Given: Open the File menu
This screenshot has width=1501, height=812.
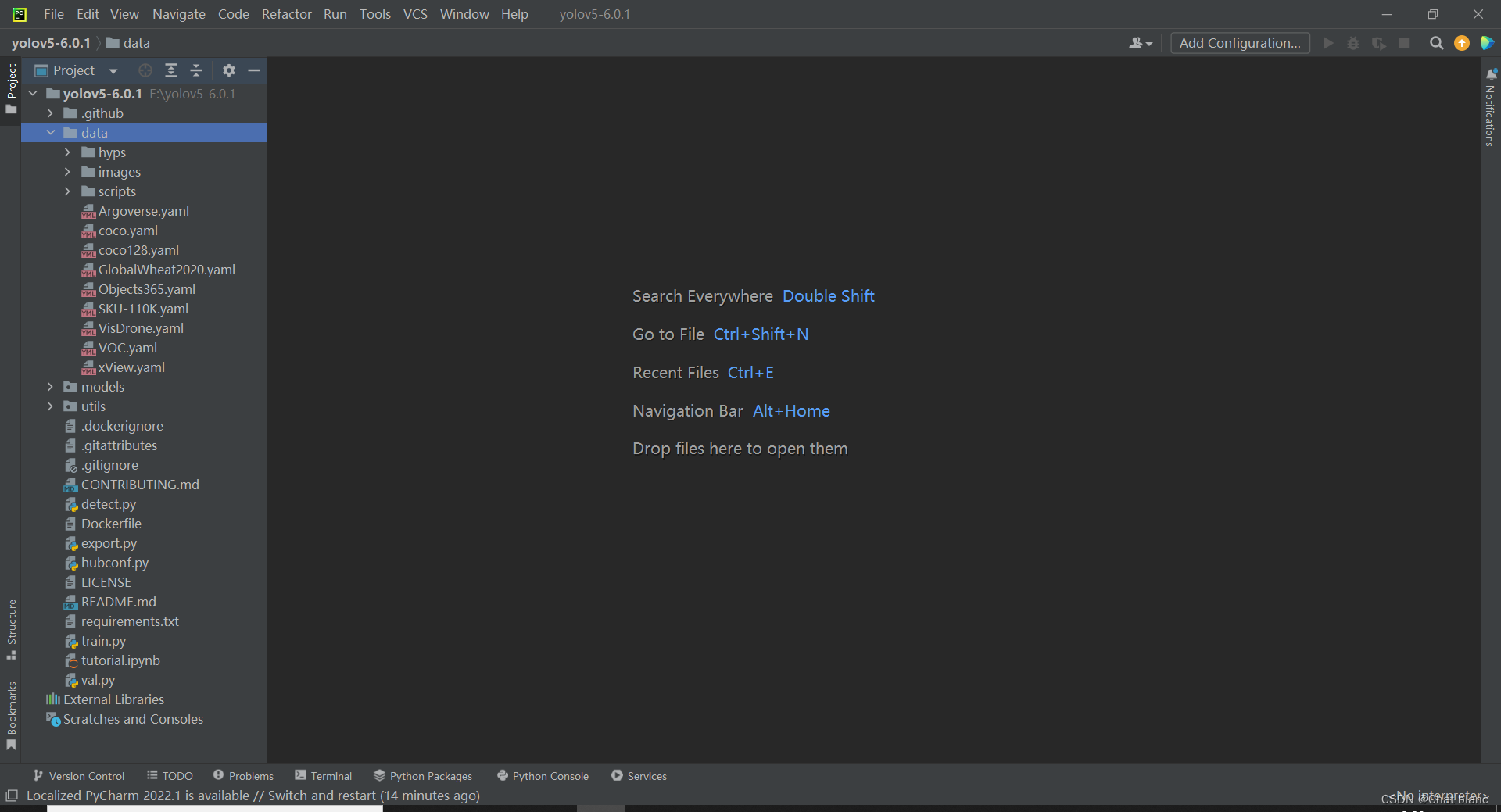Looking at the screenshot, I should [54, 14].
